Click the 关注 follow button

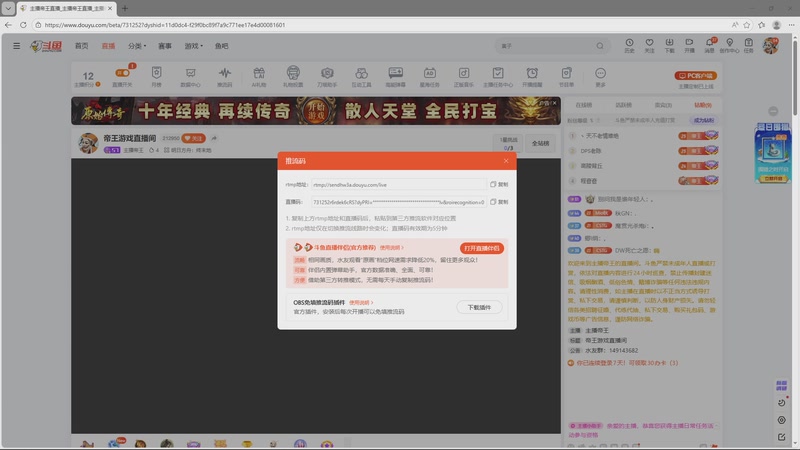[x=193, y=138]
